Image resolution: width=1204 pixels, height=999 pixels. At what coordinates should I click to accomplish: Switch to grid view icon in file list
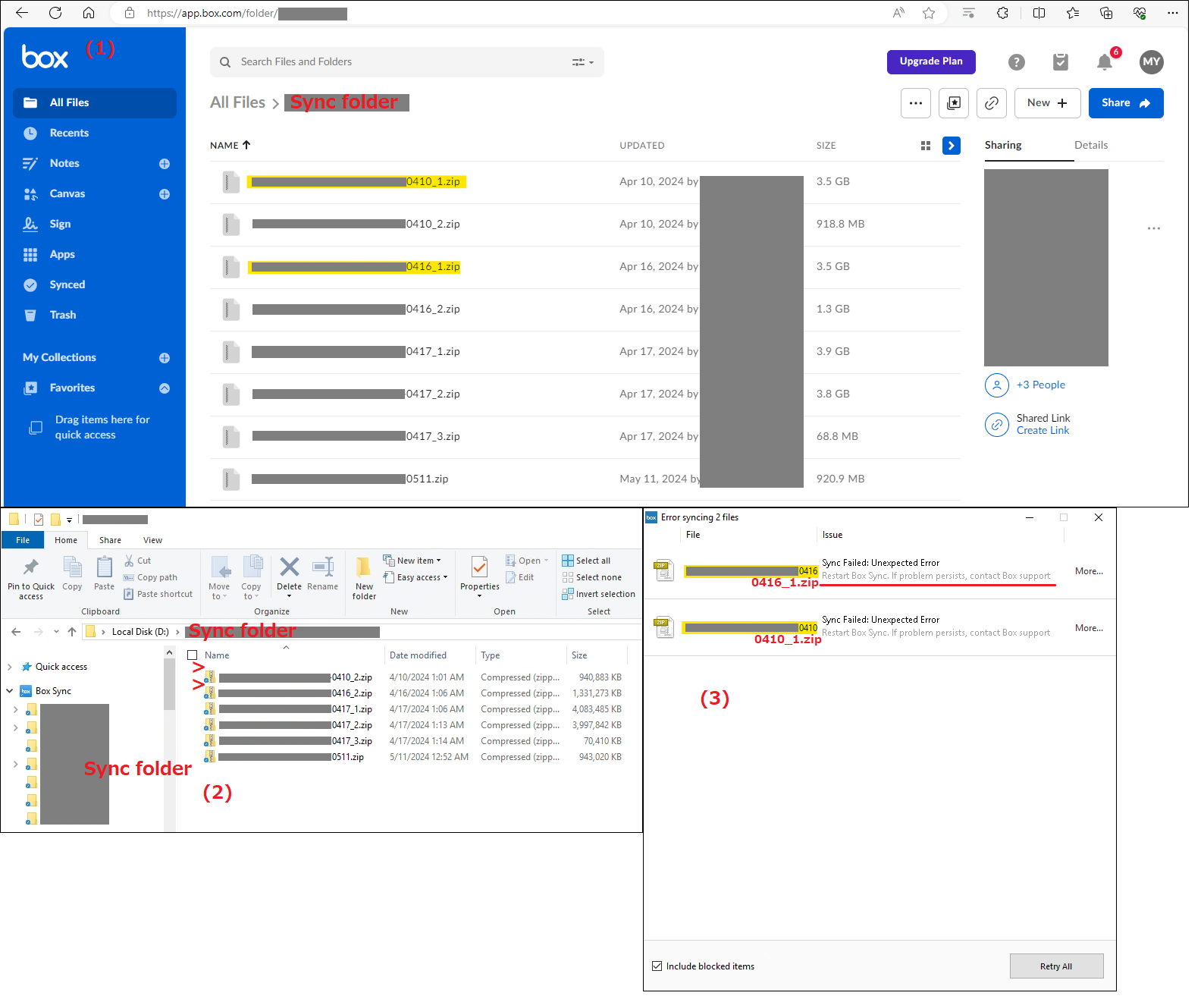(x=925, y=146)
